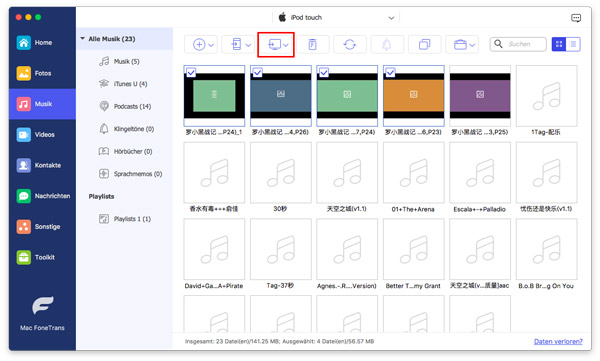Open Kontakte in the sidebar
The height and width of the screenshot is (361, 600).
pos(42,165)
